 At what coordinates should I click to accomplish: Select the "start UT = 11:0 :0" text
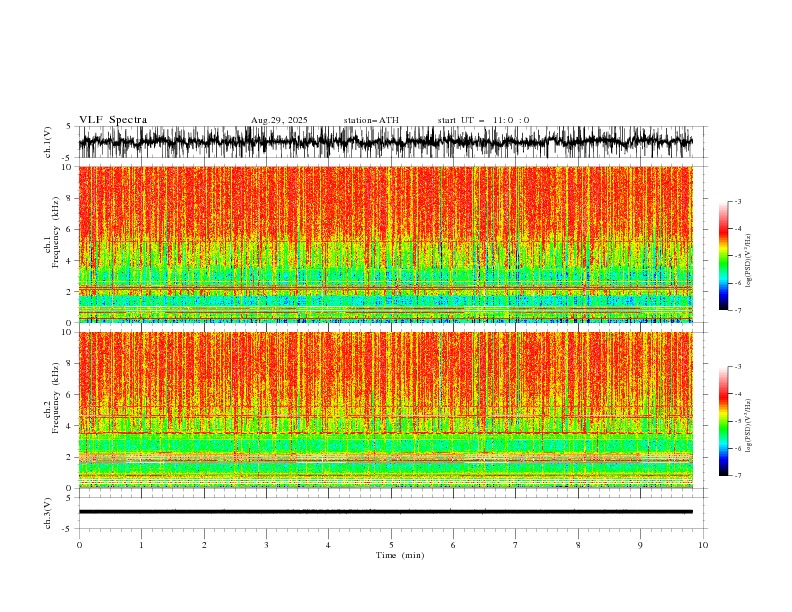[x=483, y=120]
